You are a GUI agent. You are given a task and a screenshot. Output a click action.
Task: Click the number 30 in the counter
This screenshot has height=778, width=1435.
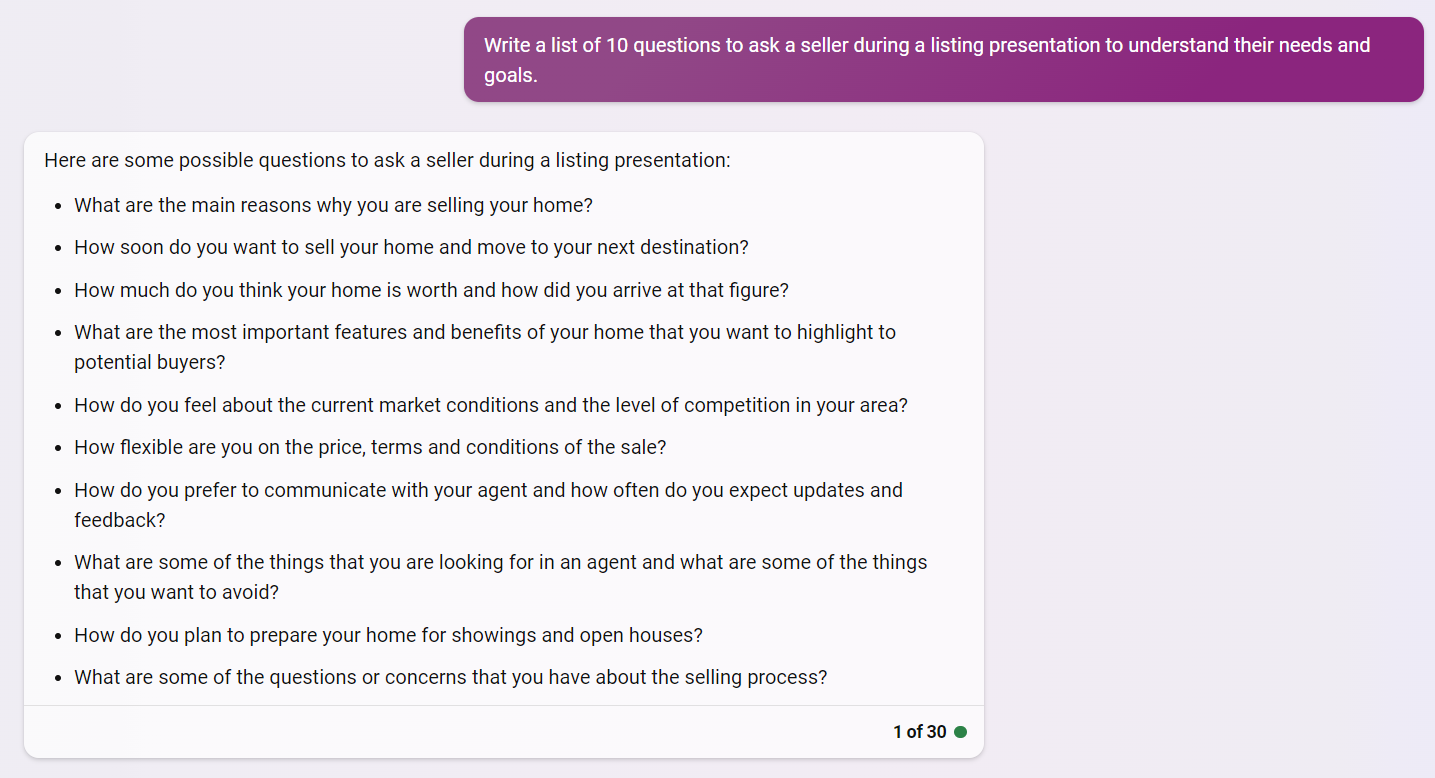[936, 731]
